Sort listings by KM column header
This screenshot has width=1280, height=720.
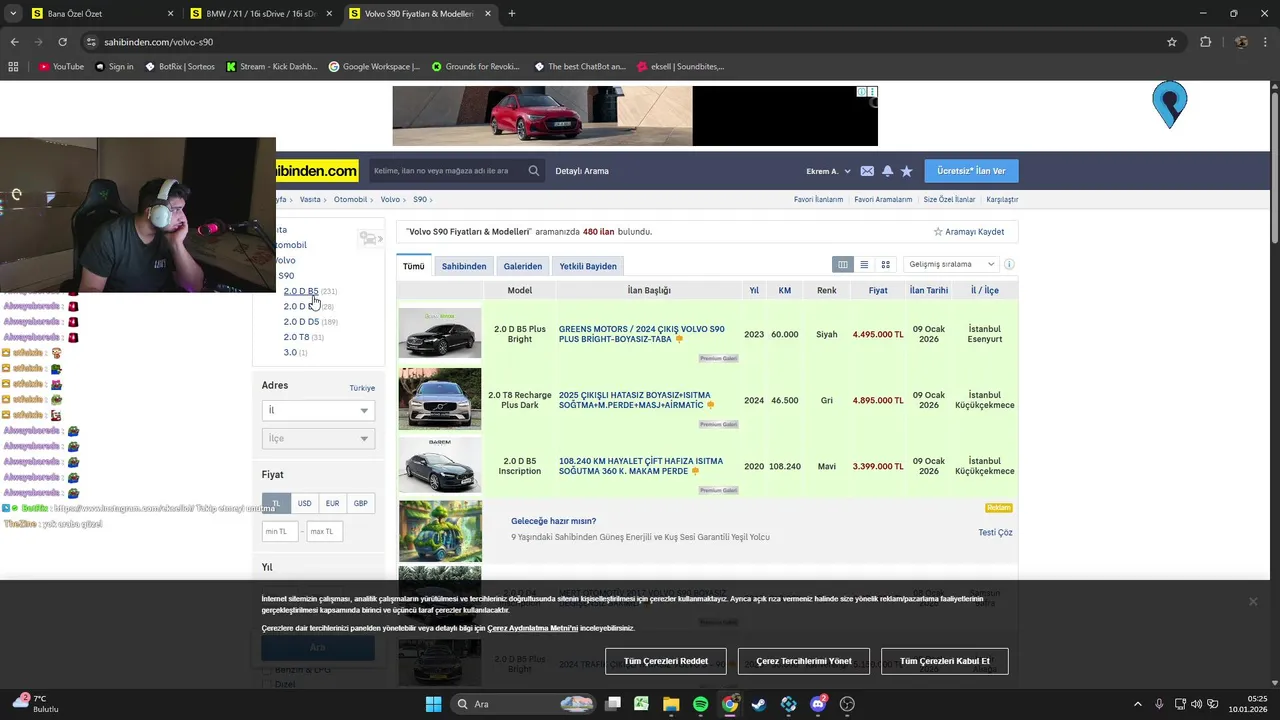[x=785, y=290]
